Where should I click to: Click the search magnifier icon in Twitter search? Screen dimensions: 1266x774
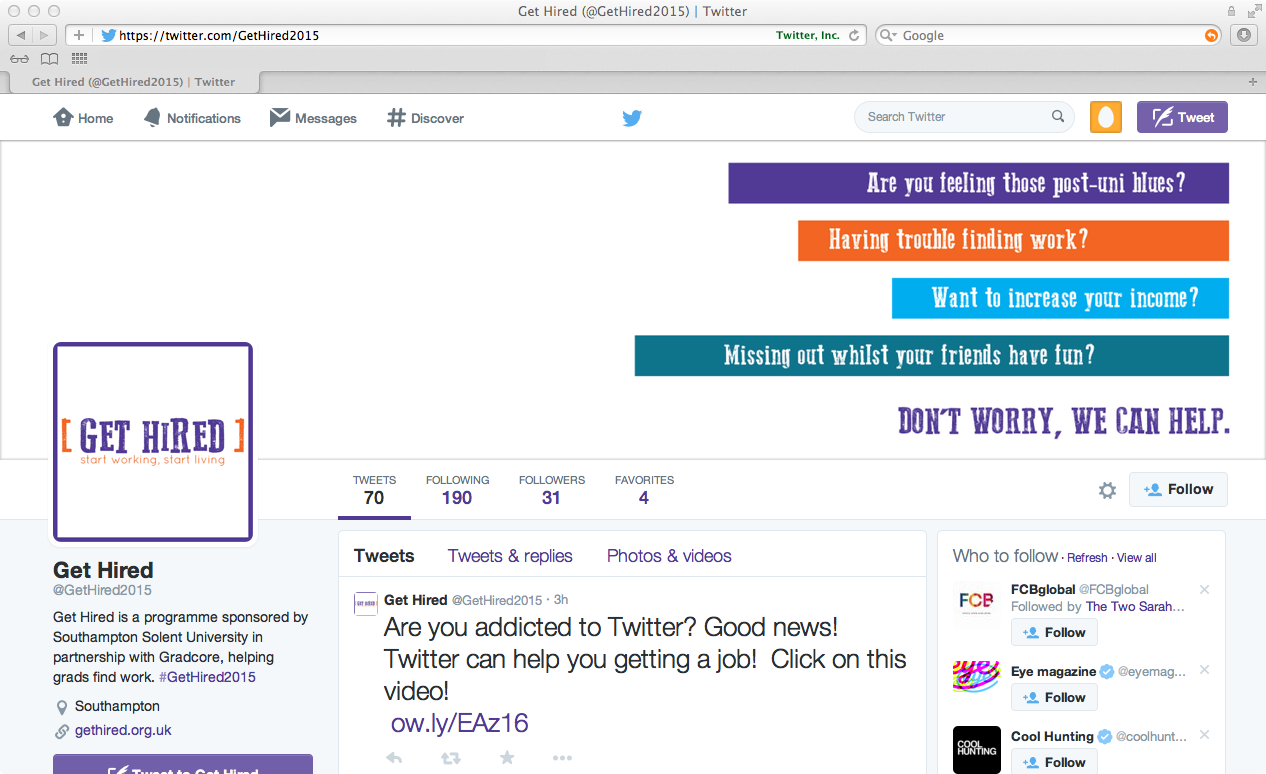[1058, 117]
